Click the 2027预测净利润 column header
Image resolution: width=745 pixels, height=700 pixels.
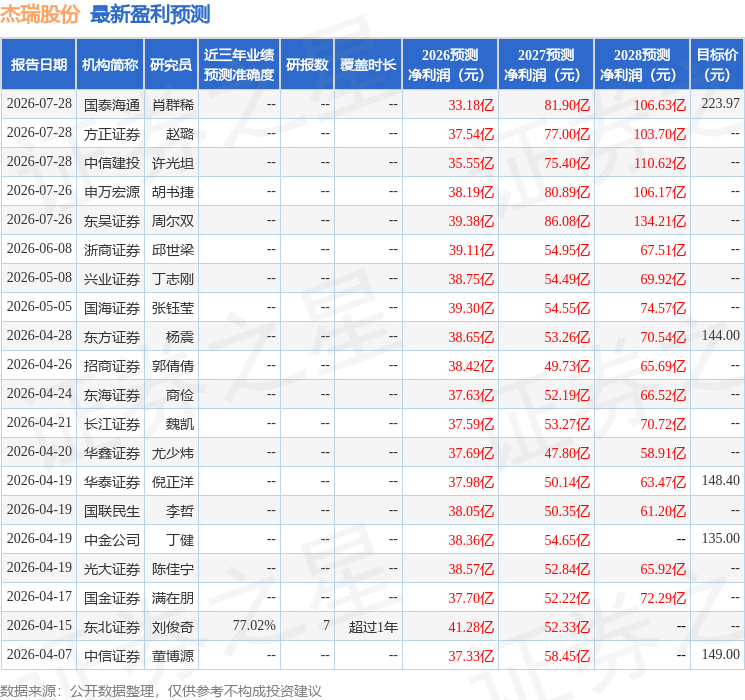[546, 65]
